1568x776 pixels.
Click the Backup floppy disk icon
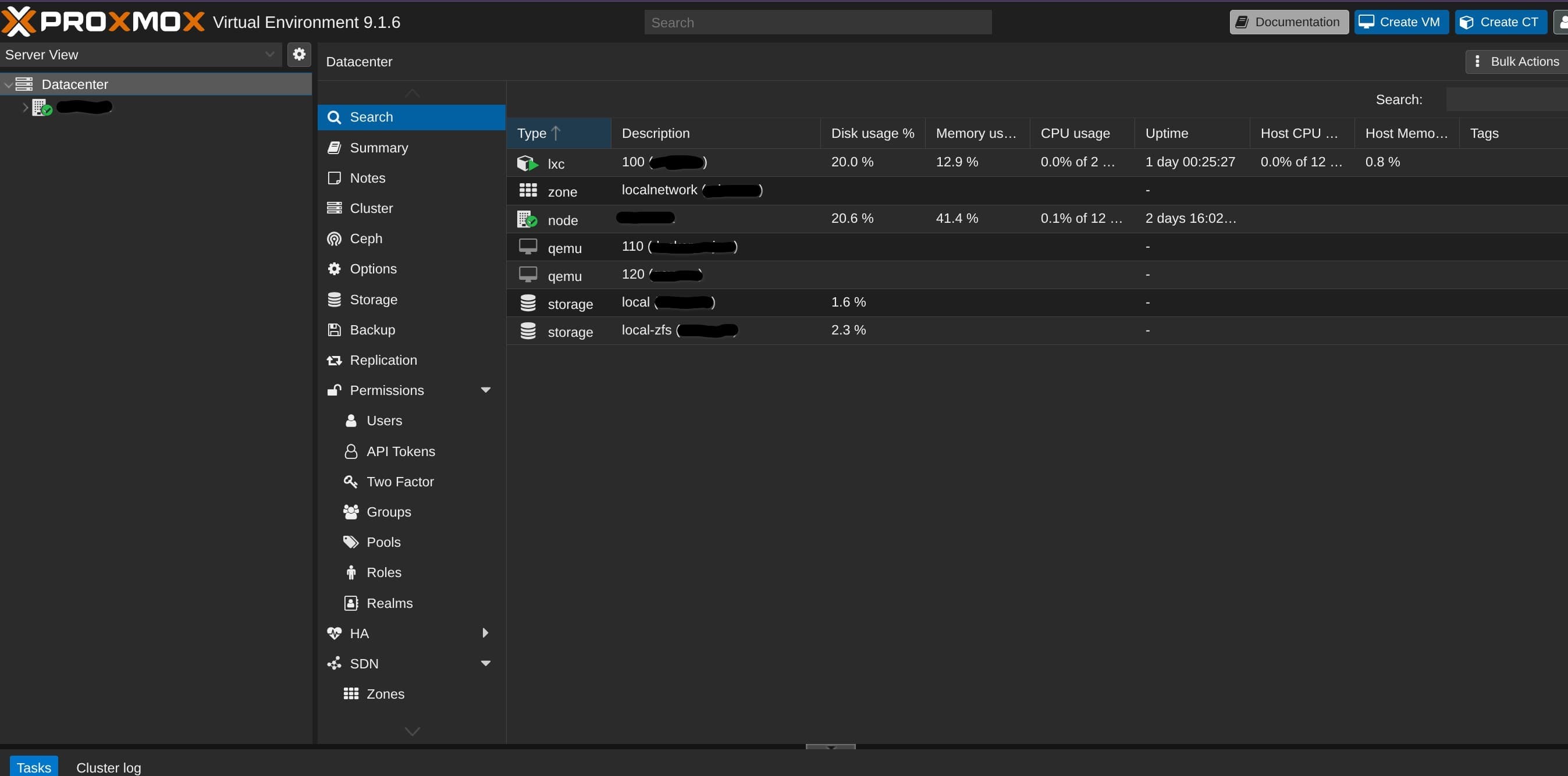tap(334, 329)
